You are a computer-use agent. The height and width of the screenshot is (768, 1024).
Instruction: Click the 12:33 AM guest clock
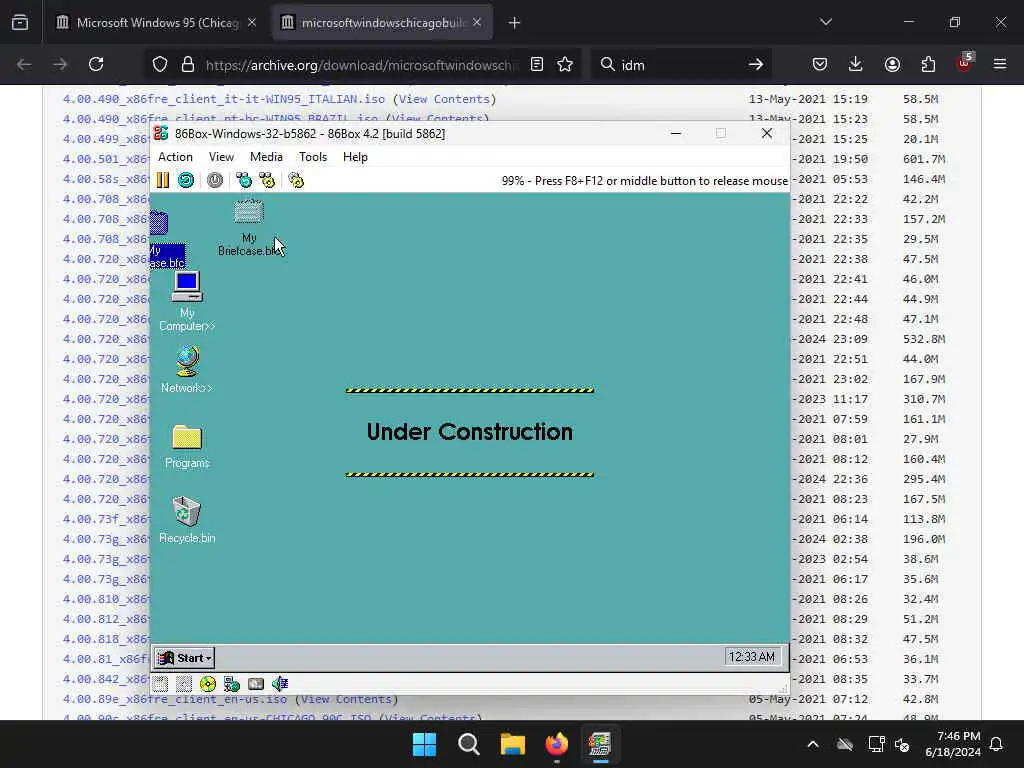tap(752, 656)
